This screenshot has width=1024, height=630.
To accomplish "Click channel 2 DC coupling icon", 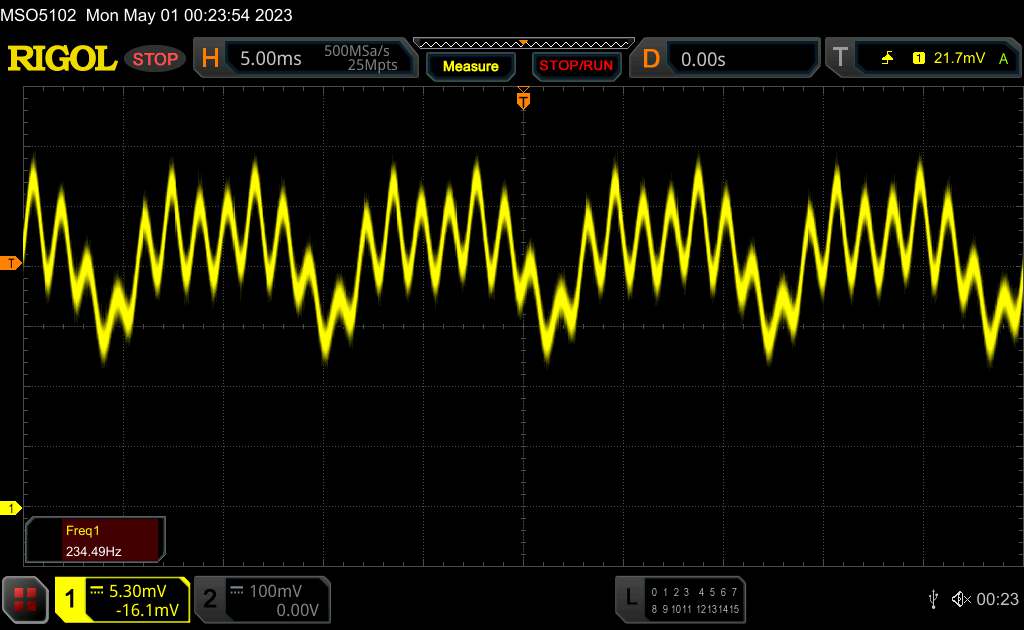I will (237, 591).
